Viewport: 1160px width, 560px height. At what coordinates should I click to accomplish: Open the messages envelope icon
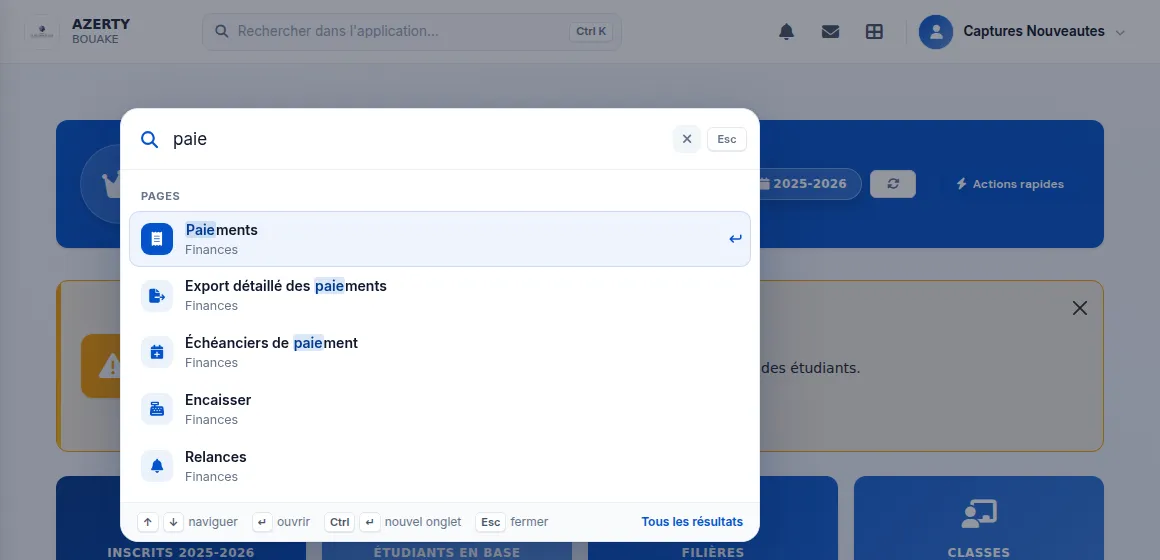(x=830, y=32)
